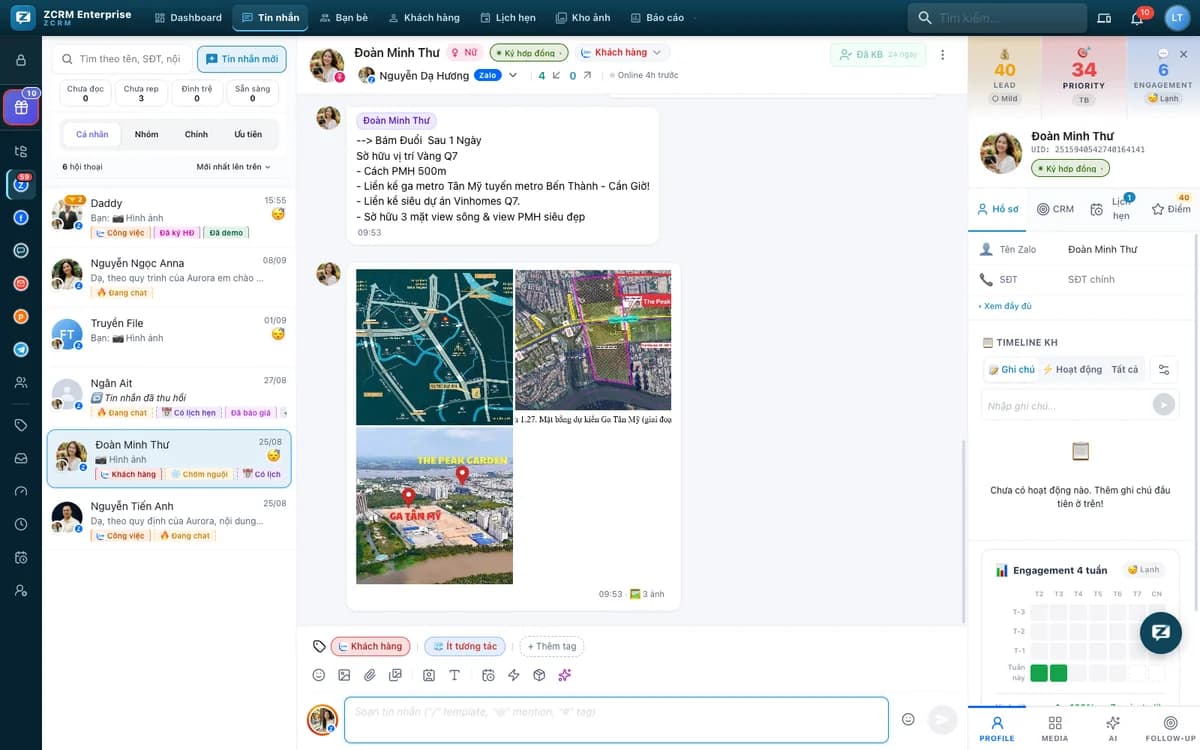
Task: Click the insert image icon in toolbar
Action: (x=344, y=675)
